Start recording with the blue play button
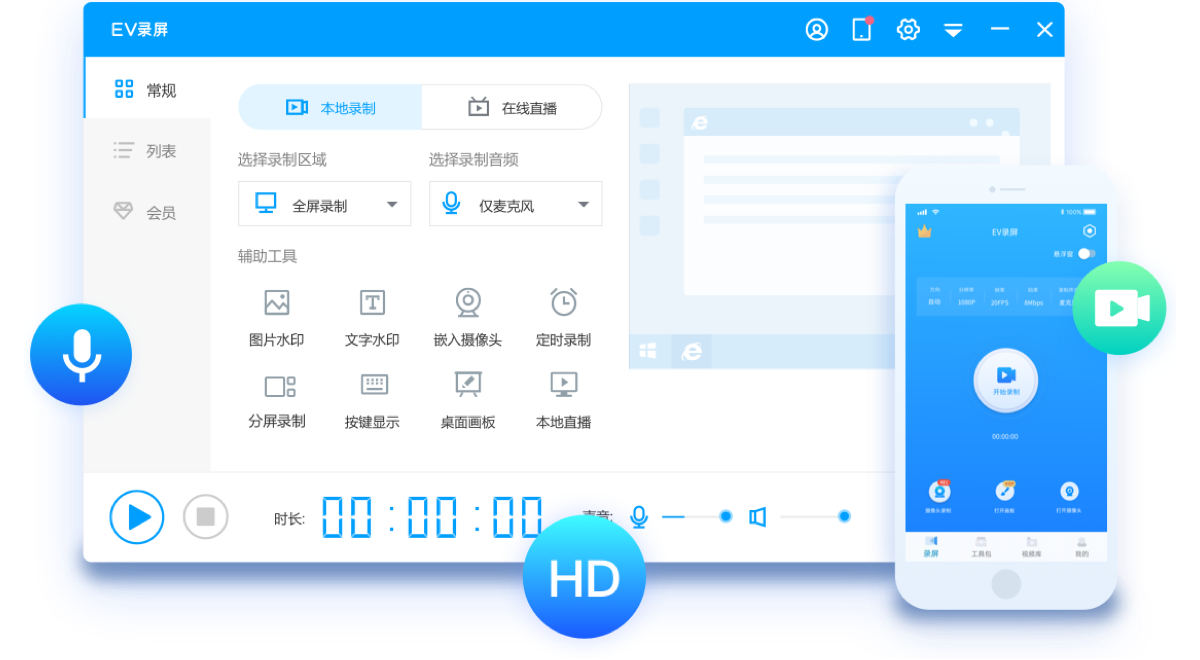 [x=137, y=517]
